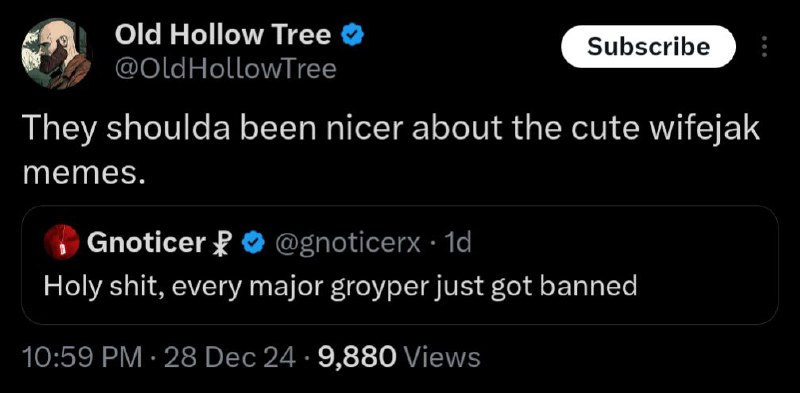Subscribe to Old Hollow Tree

coord(648,46)
